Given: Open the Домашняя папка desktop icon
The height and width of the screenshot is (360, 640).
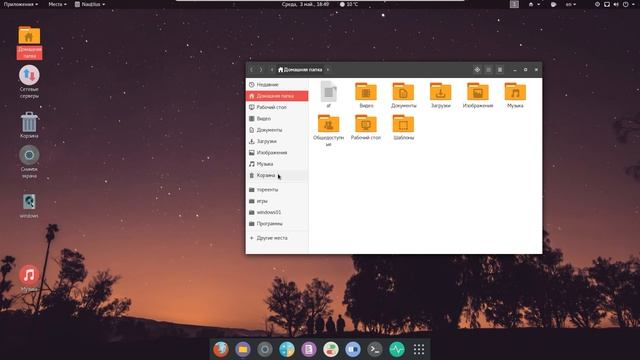Looking at the screenshot, I should click(x=29, y=42).
